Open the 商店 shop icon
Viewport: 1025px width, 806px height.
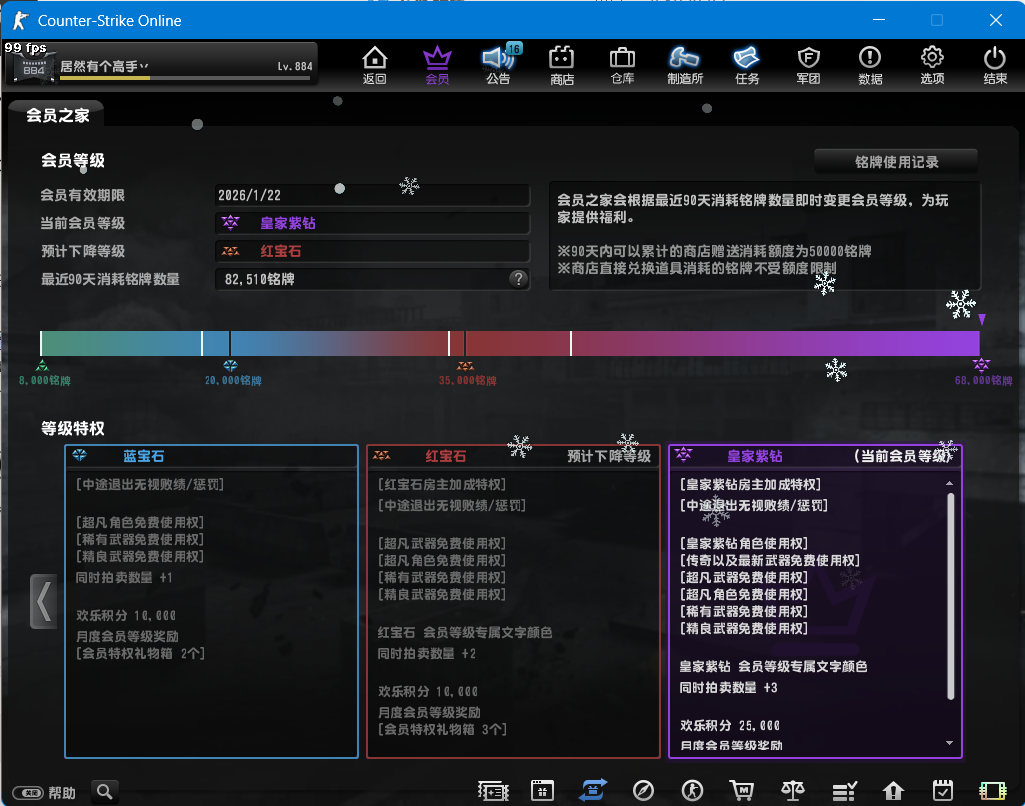[x=562, y=64]
